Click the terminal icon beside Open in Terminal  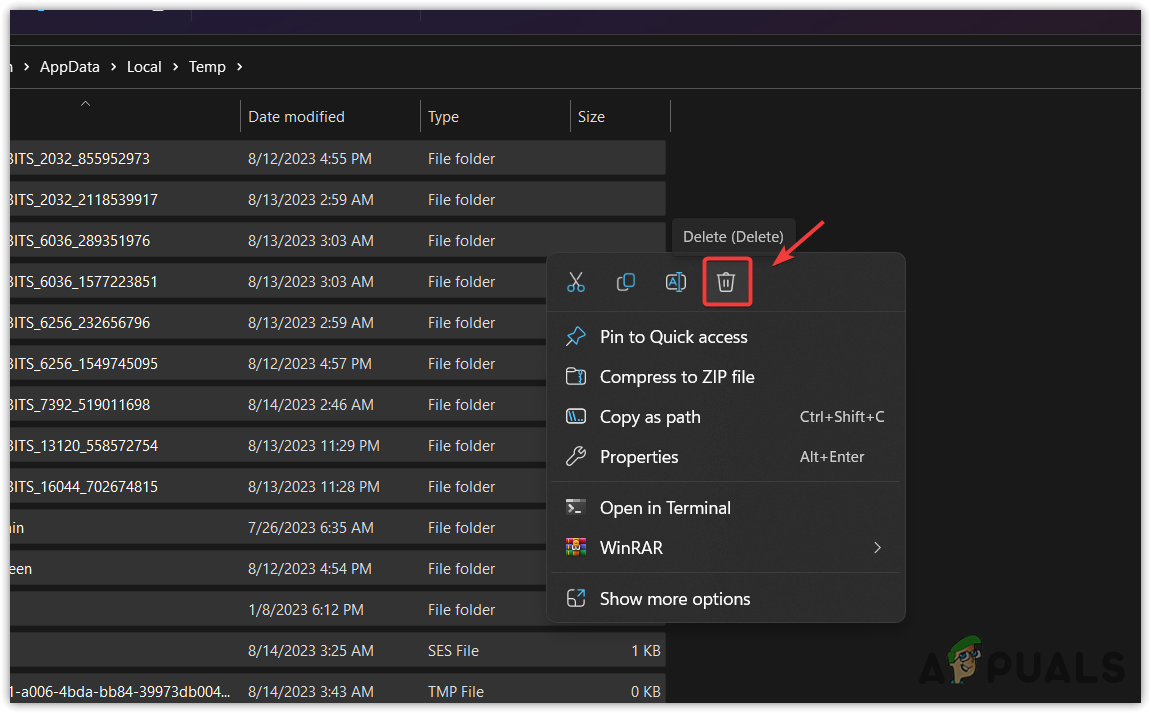click(x=576, y=507)
